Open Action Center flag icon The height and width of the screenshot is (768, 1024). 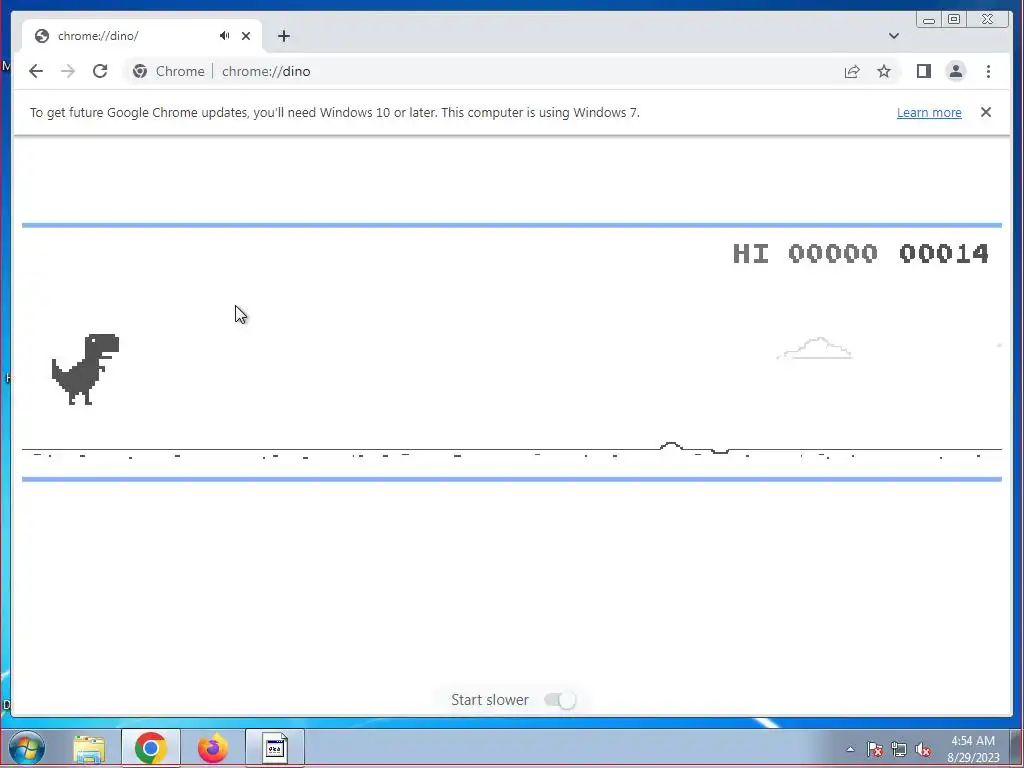point(874,749)
